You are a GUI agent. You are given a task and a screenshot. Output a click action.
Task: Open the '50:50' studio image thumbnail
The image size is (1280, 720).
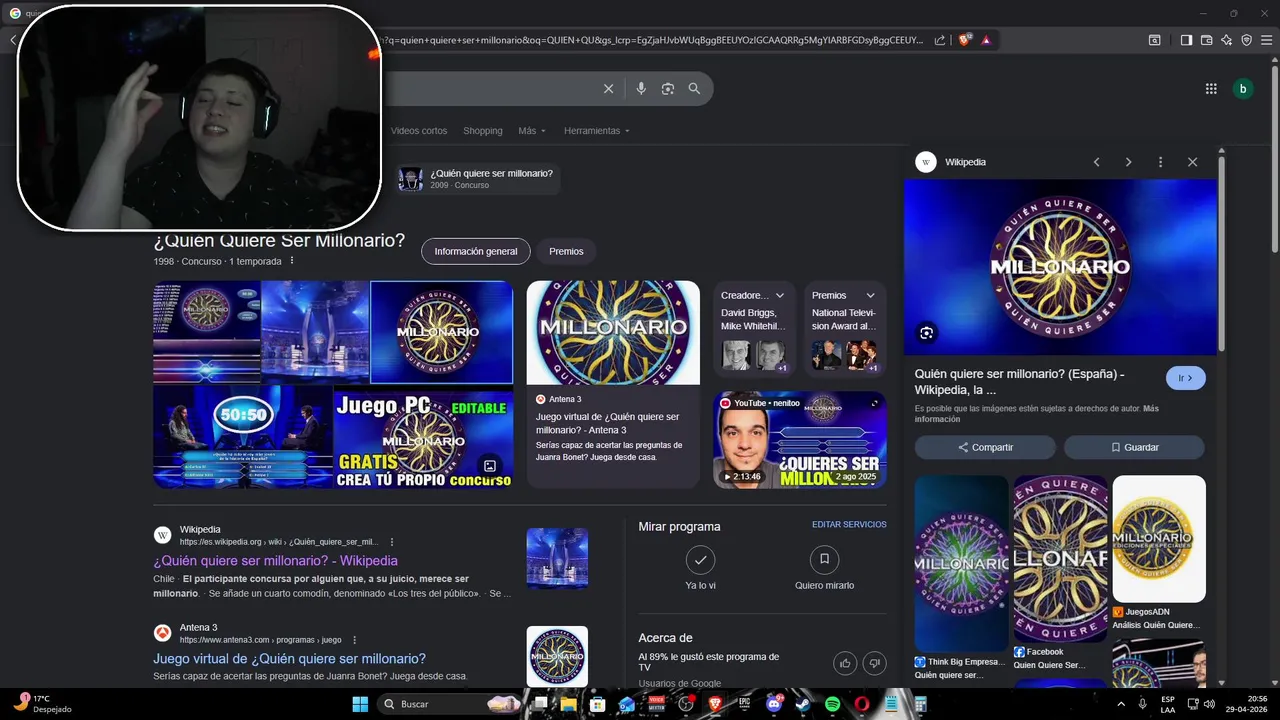click(242, 437)
